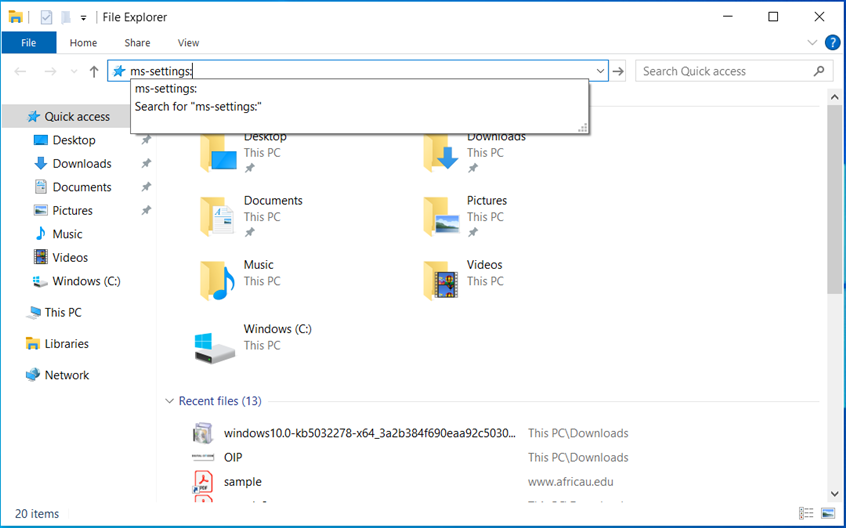Select Quick access in navigation pane
Screen dimensions: 846x528
[77, 116]
